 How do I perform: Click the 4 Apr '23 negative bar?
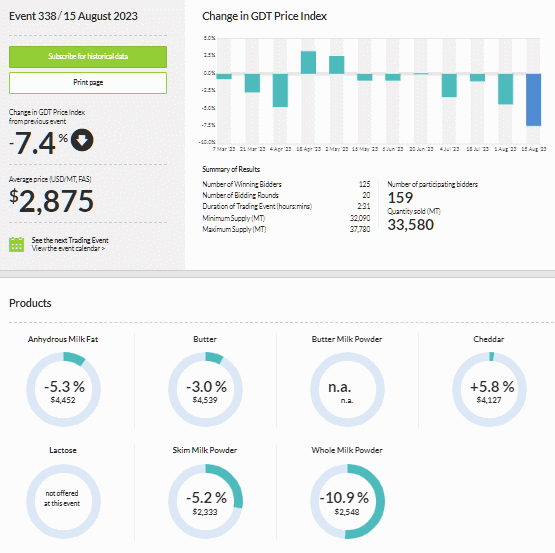(x=280, y=90)
